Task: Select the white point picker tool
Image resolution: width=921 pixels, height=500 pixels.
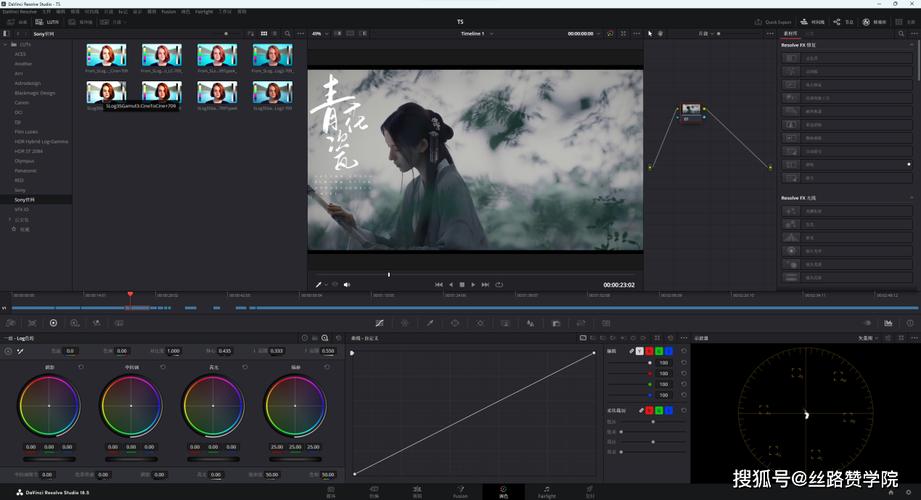Action: pyautogui.click(x=21, y=351)
